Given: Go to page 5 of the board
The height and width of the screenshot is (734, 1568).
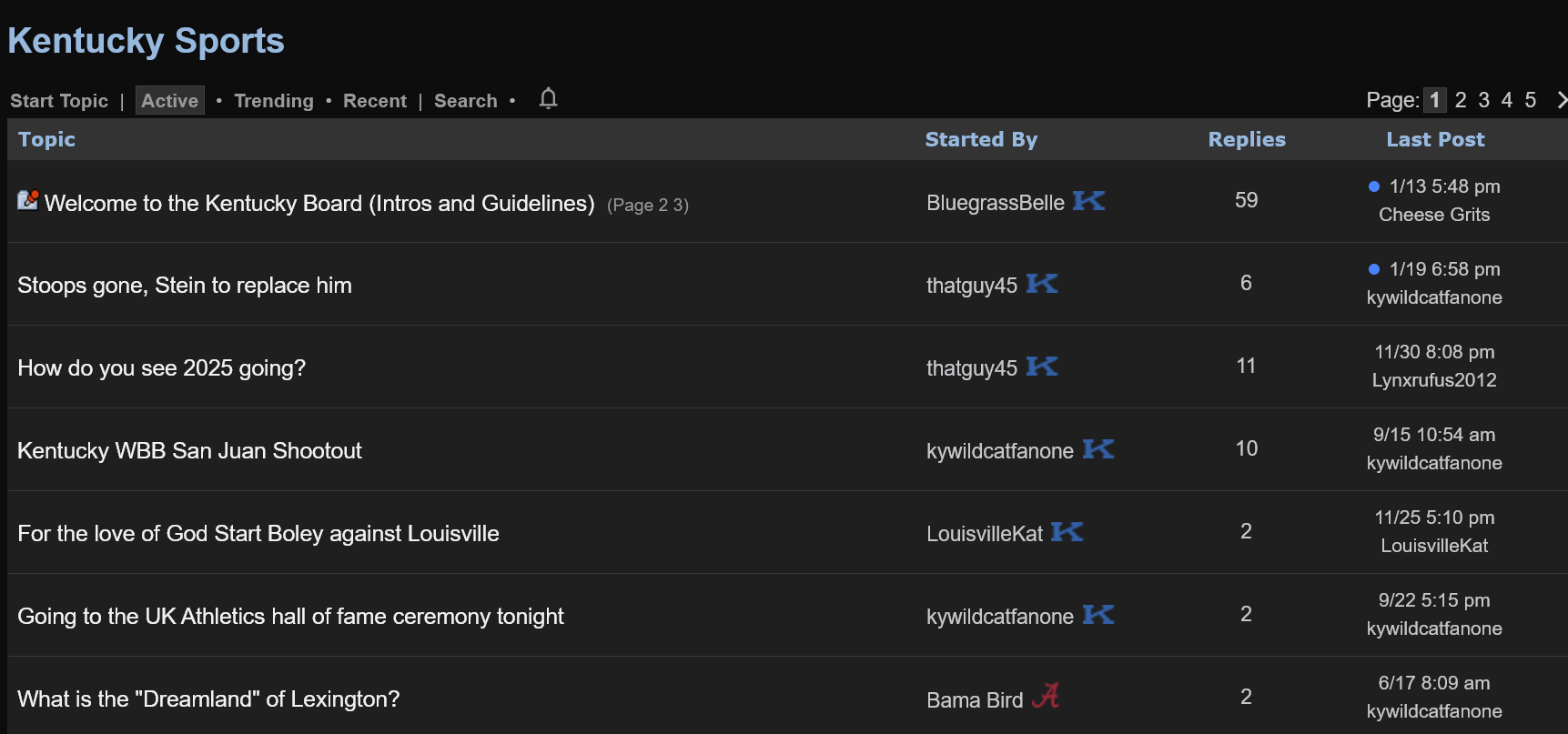Looking at the screenshot, I should tap(1531, 100).
